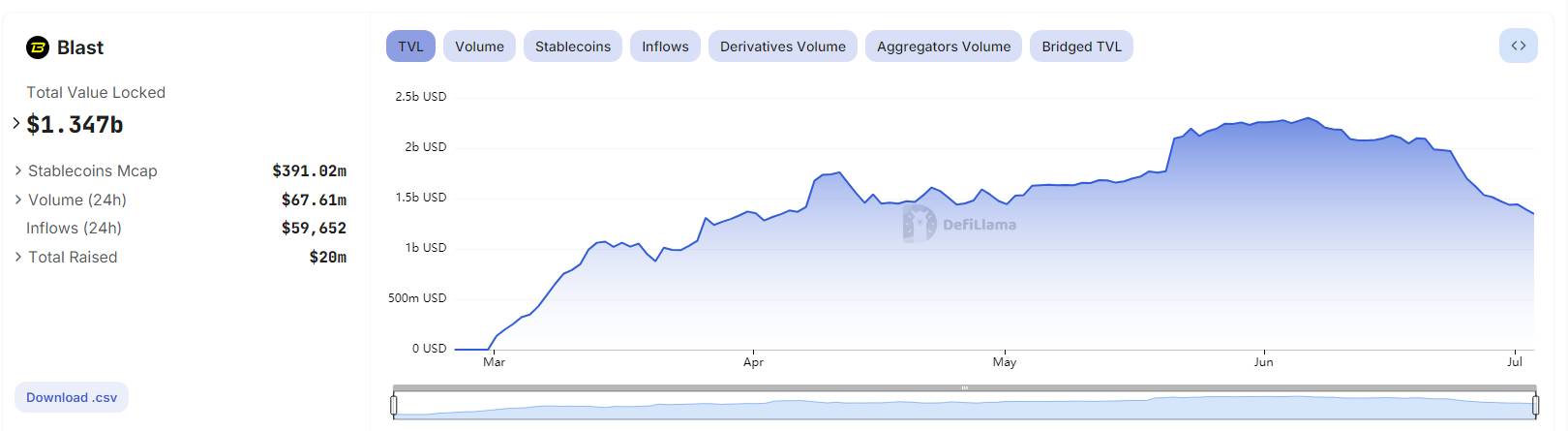The height and width of the screenshot is (431, 1568).
Task: Click the Jun label on x-axis
Action: (1263, 361)
